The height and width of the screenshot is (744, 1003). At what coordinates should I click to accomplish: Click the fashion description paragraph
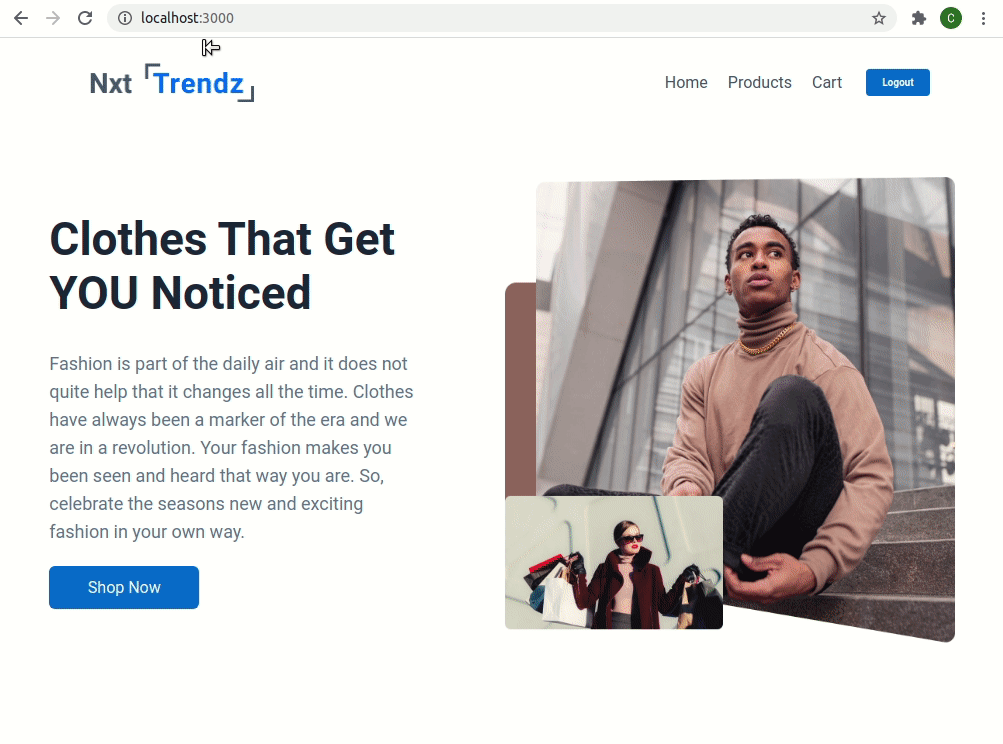pos(232,448)
